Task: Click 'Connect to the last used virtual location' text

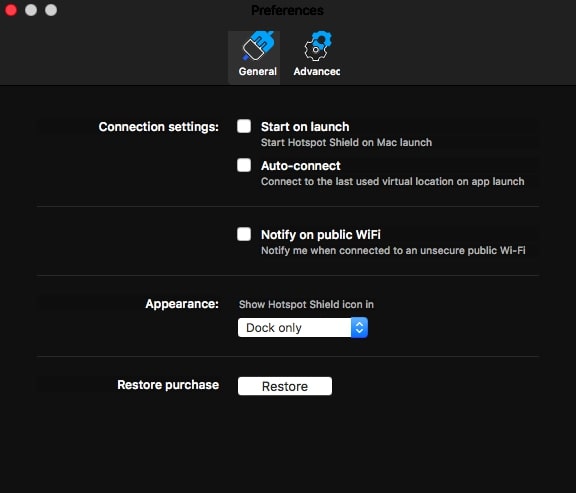Action: click(x=393, y=181)
